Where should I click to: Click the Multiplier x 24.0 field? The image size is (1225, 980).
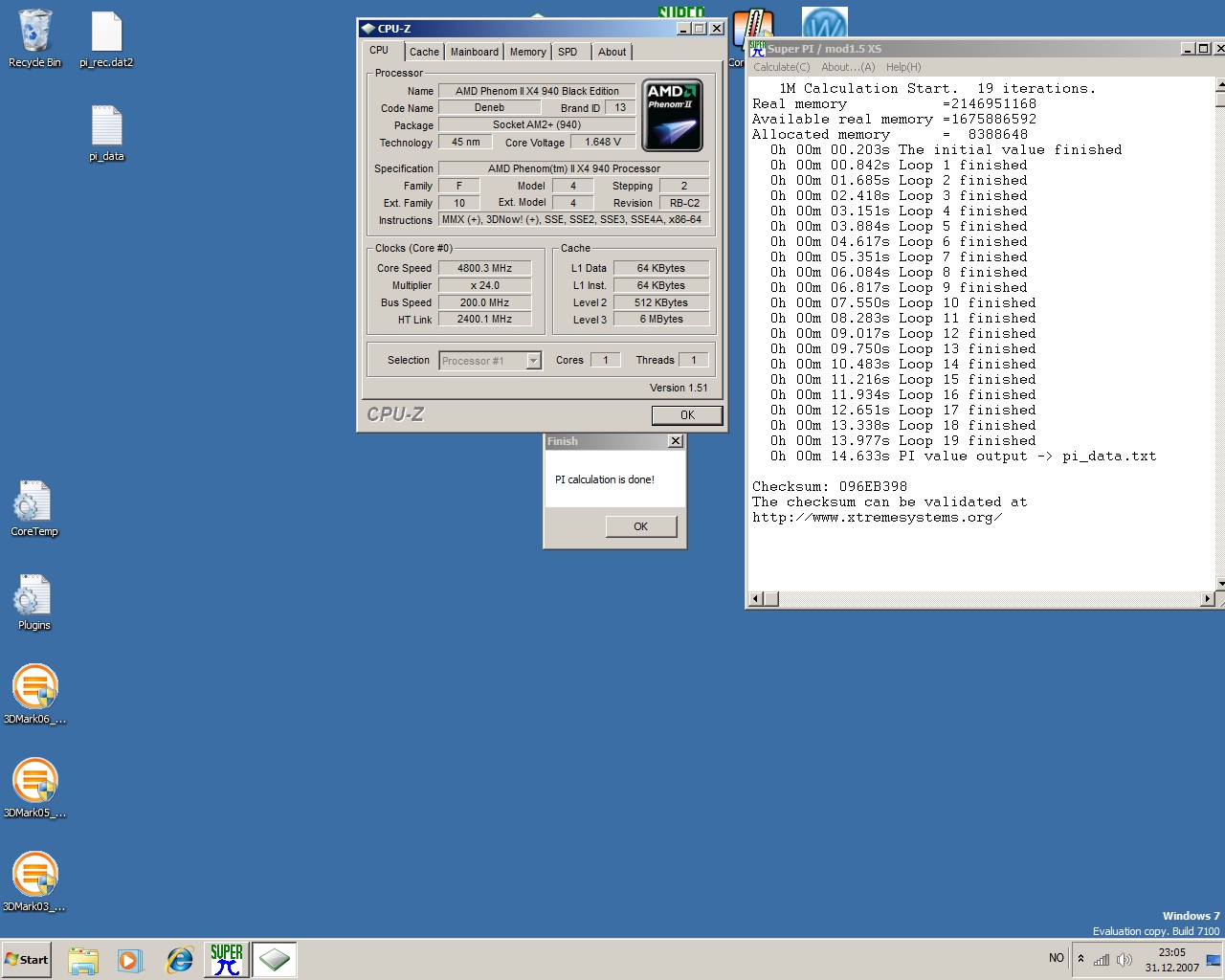click(x=485, y=286)
